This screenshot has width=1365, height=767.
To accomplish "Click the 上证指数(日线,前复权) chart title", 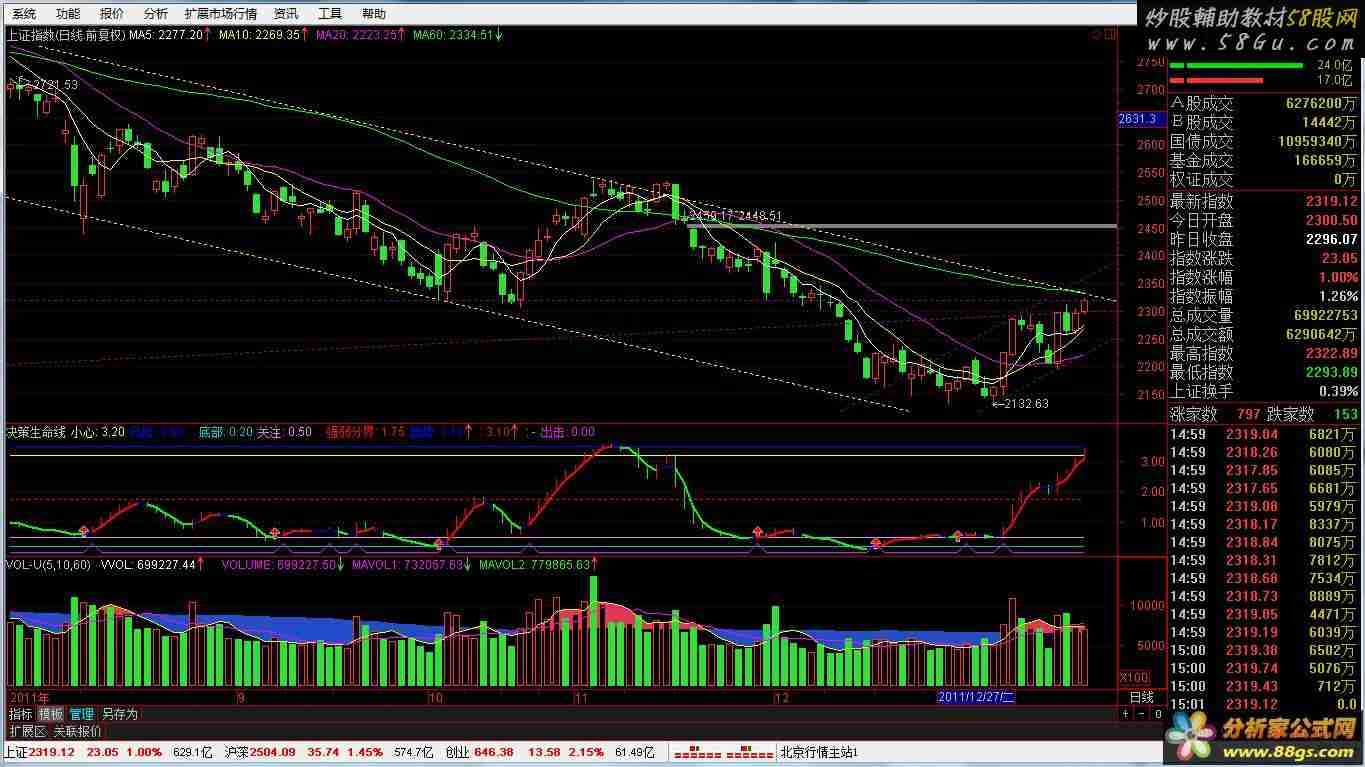I will tap(65, 34).
